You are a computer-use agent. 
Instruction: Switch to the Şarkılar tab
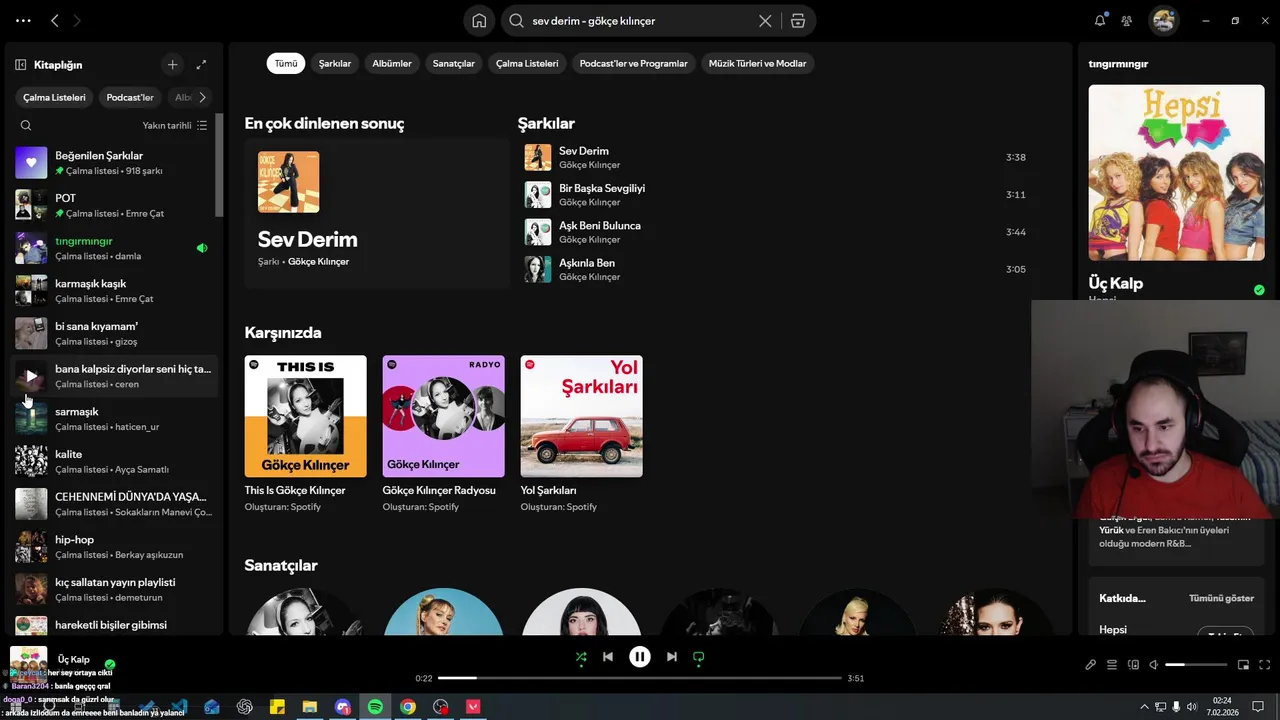[x=335, y=63]
